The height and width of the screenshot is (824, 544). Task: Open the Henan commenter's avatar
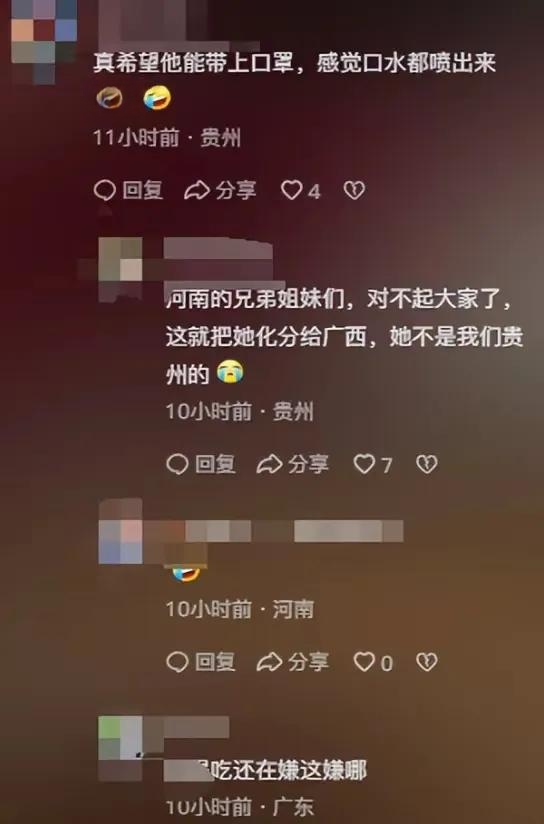pos(120,531)
